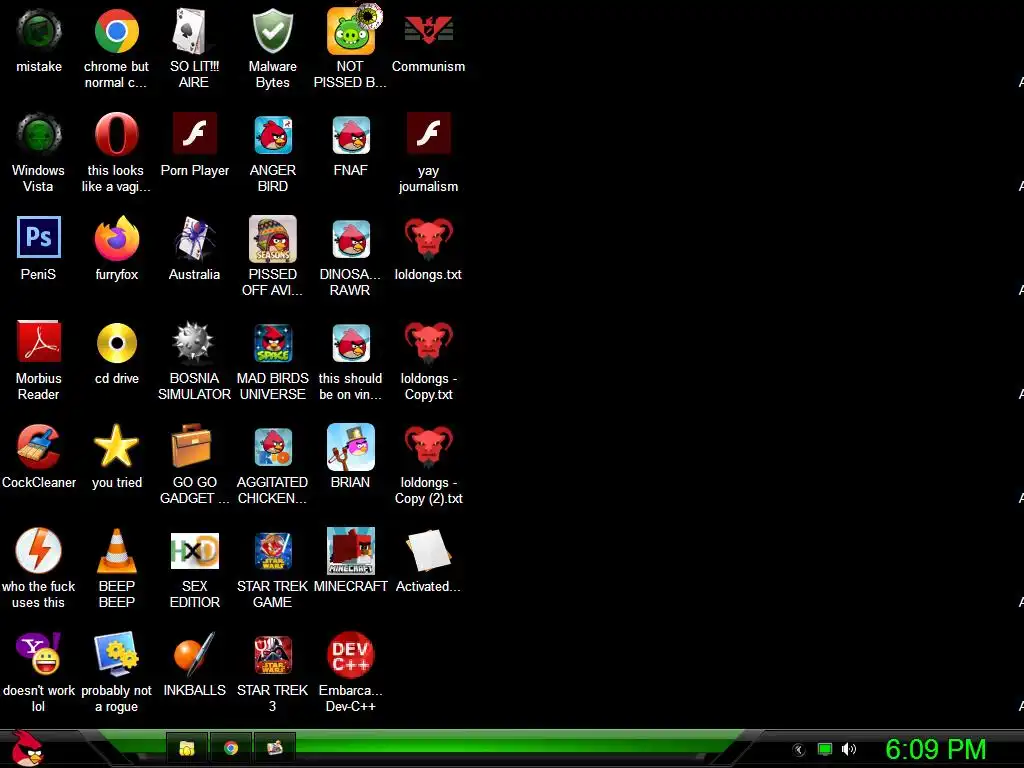Expand hidden system tray icons arrow
The width and height of the screenshot is (1024, 768).
point(798,750)
